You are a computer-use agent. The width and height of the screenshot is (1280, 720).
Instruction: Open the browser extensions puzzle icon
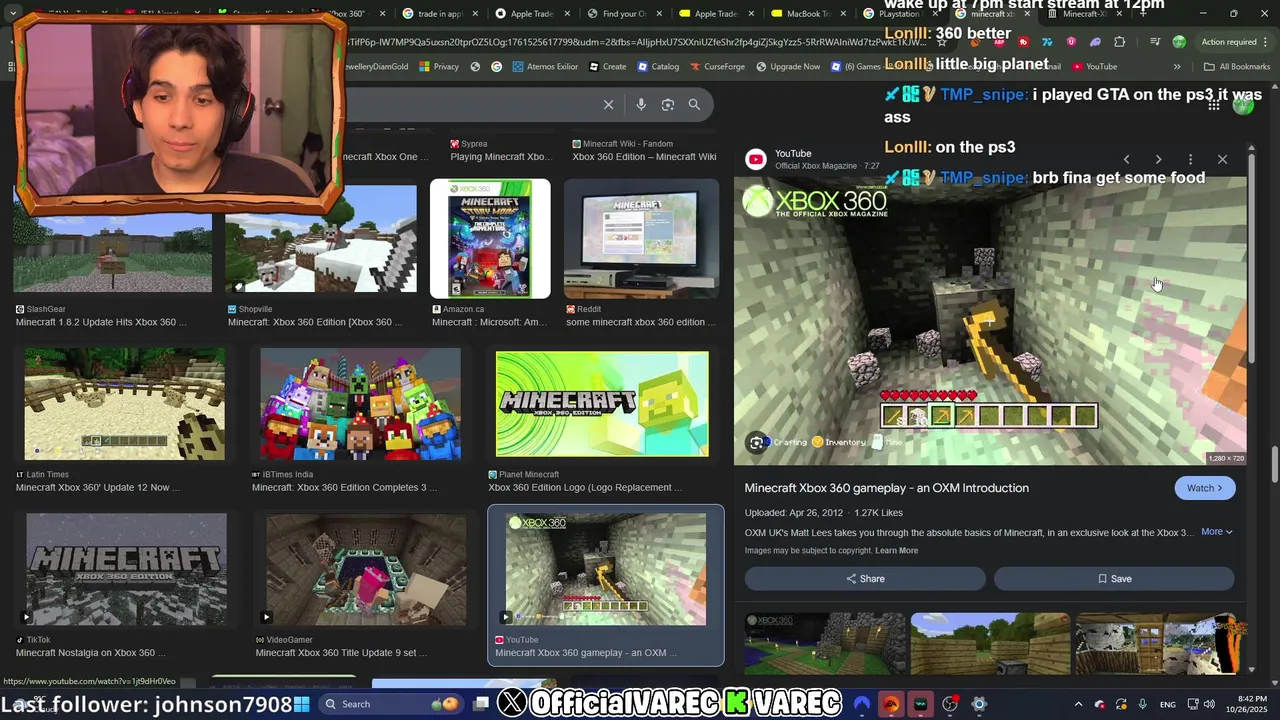pyautogui.click(x=1119, y=42)
